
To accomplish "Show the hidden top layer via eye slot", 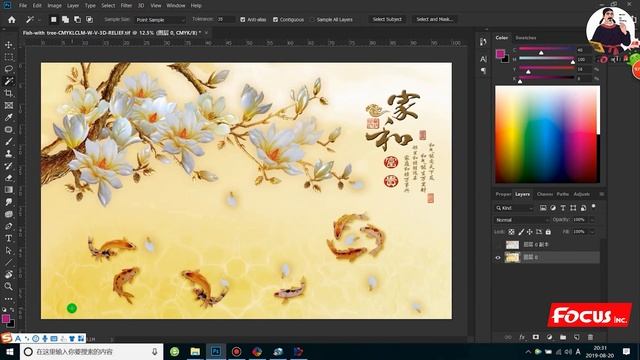I will (498, 244).
